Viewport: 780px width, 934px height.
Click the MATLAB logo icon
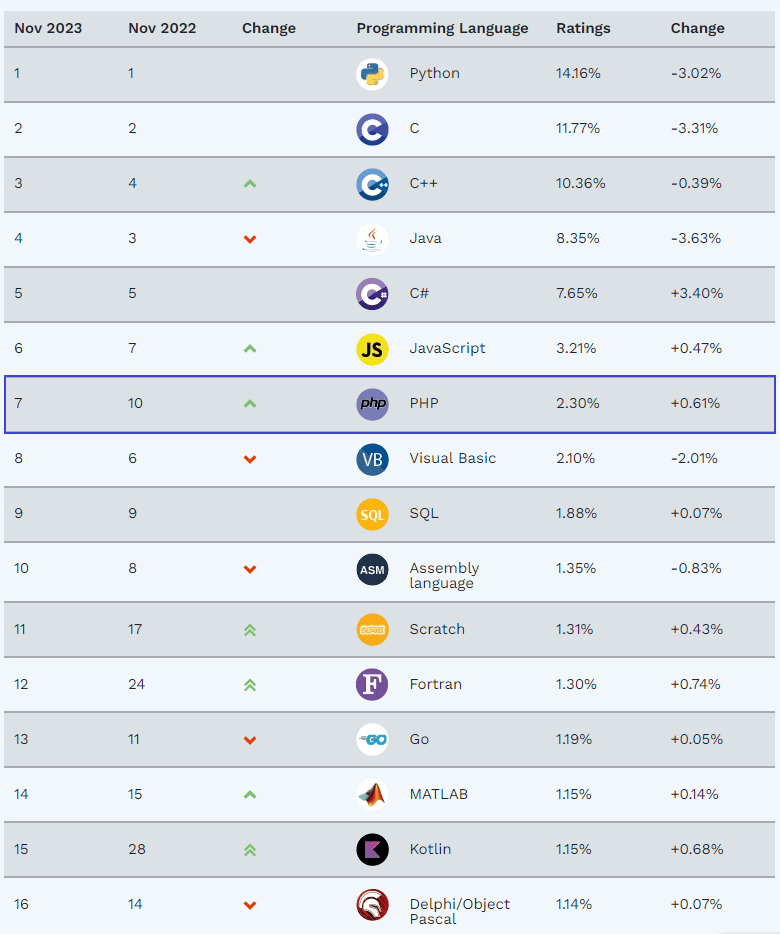coord(372,795)
